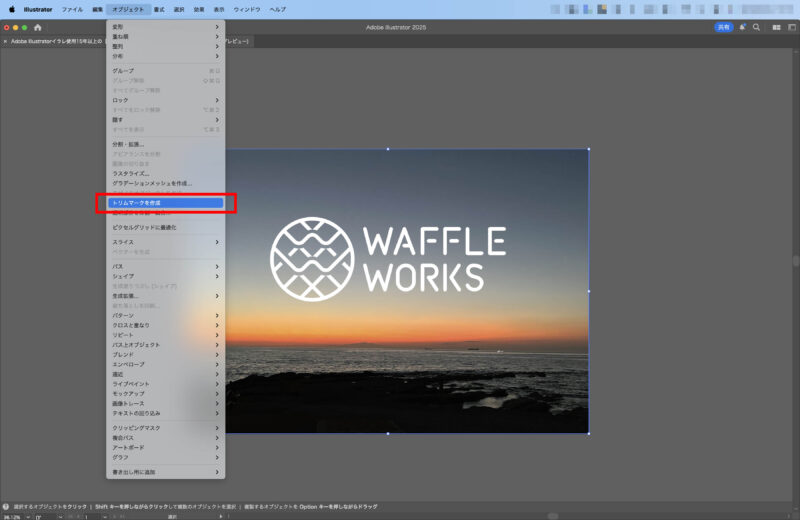Click the workspace switcher icon
The image size is (800, 520).
(790, 27)
